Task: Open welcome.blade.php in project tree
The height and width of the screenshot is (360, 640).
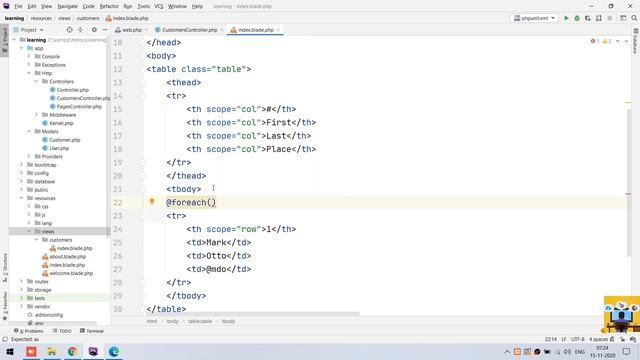Action: click(67, 273)
